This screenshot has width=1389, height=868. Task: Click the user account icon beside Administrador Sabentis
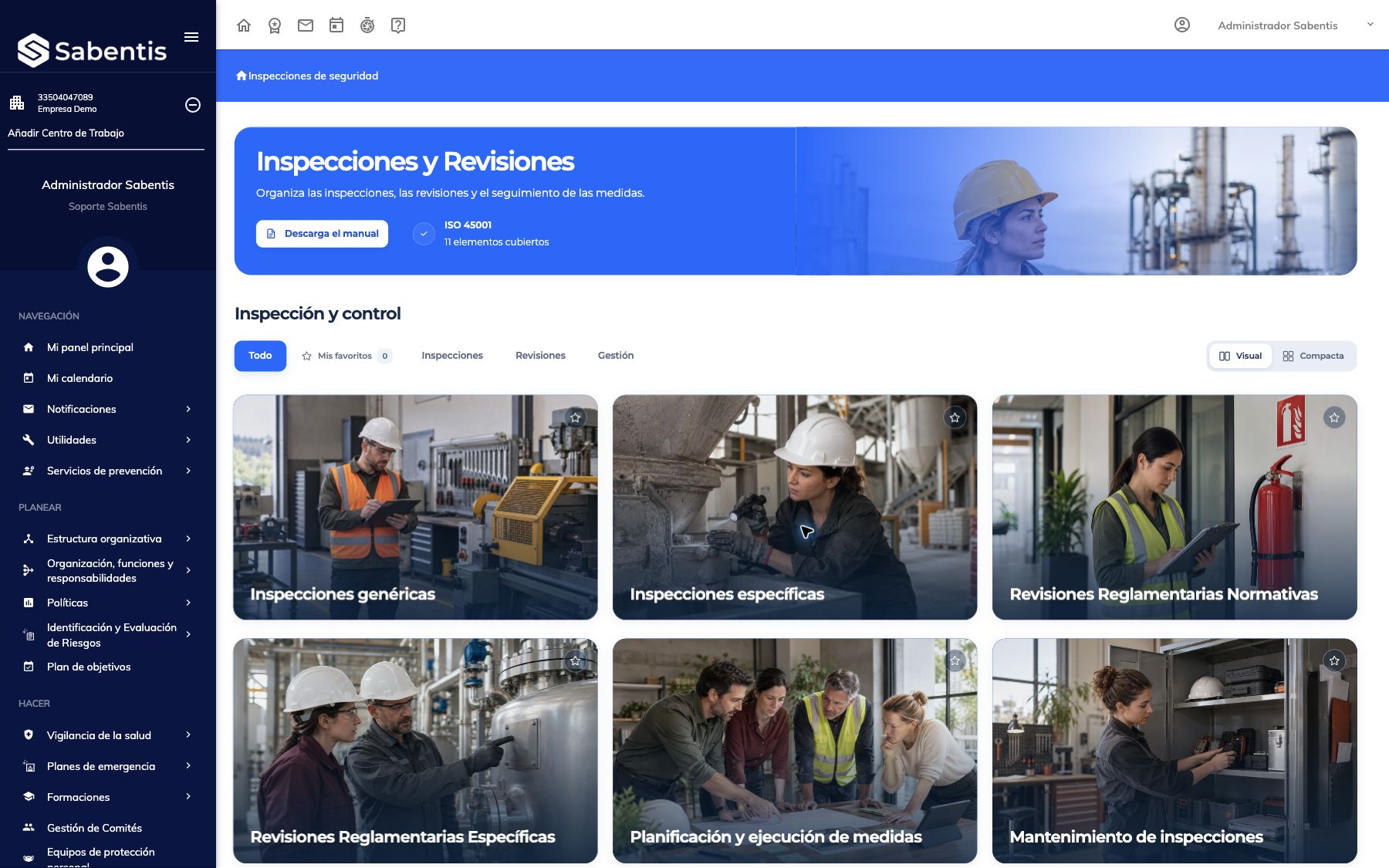(x=1182, y=25)
